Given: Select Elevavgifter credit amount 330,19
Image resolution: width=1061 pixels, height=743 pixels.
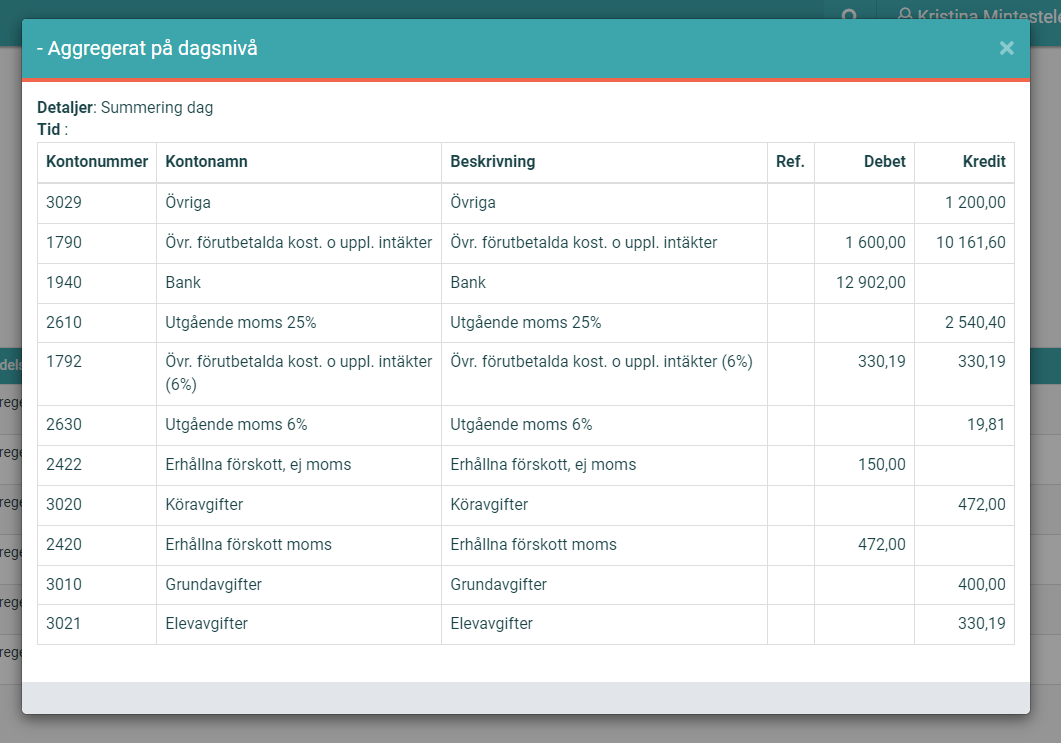Looking at the screenshot, I should pyautogui.click(x=982, y=623).
